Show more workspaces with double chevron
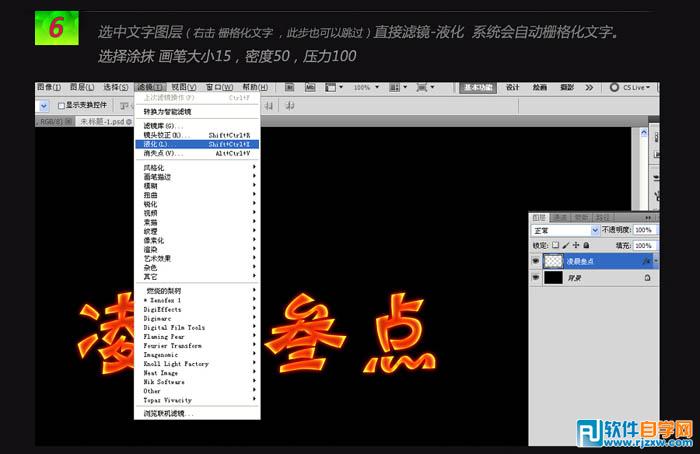 (x=589, y=87)
